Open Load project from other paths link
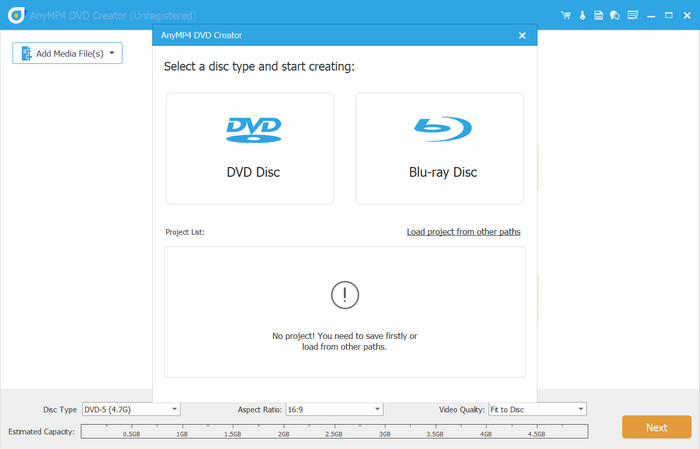 tap(463, 232)
